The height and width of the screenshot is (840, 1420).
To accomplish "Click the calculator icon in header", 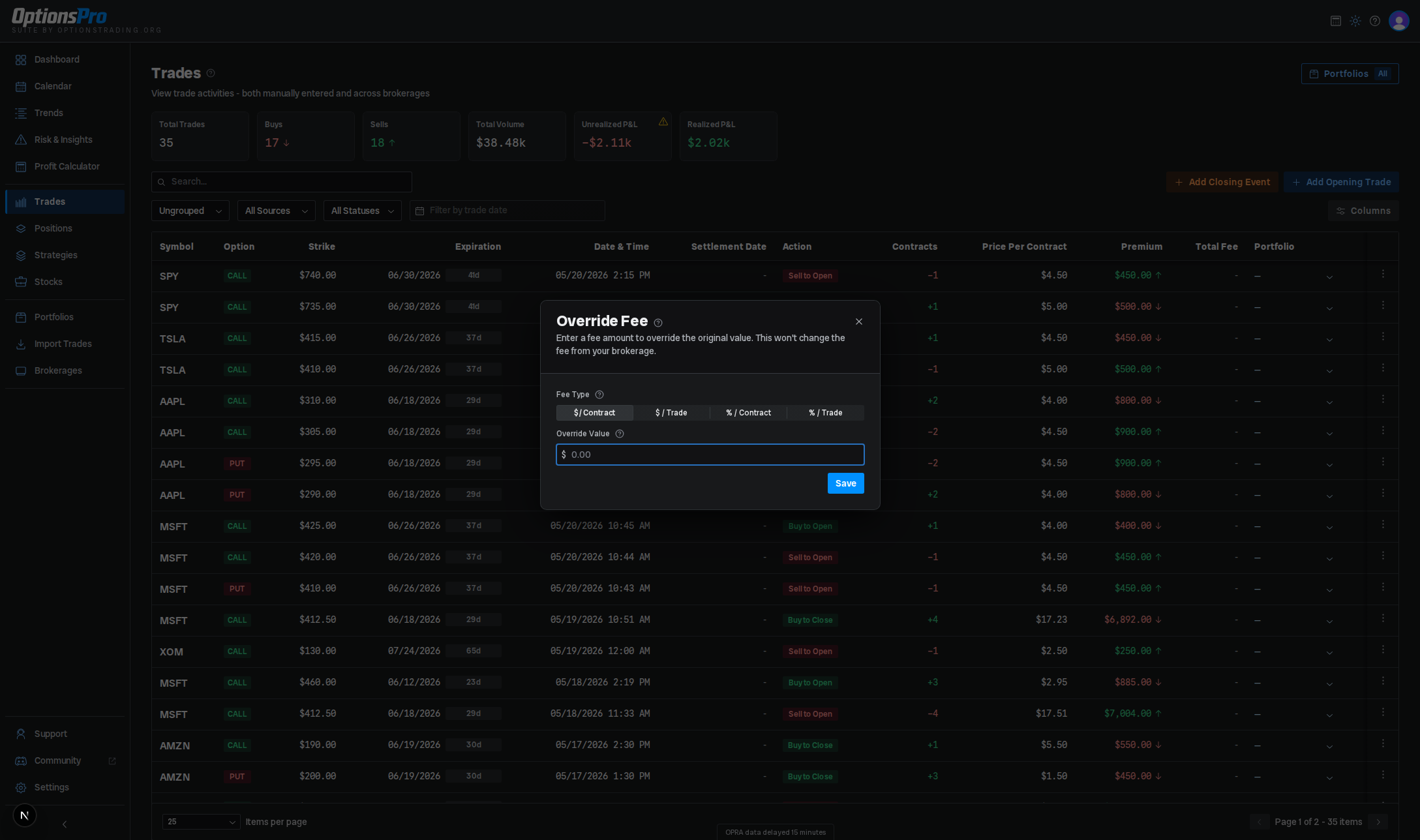I will 1336,21.
